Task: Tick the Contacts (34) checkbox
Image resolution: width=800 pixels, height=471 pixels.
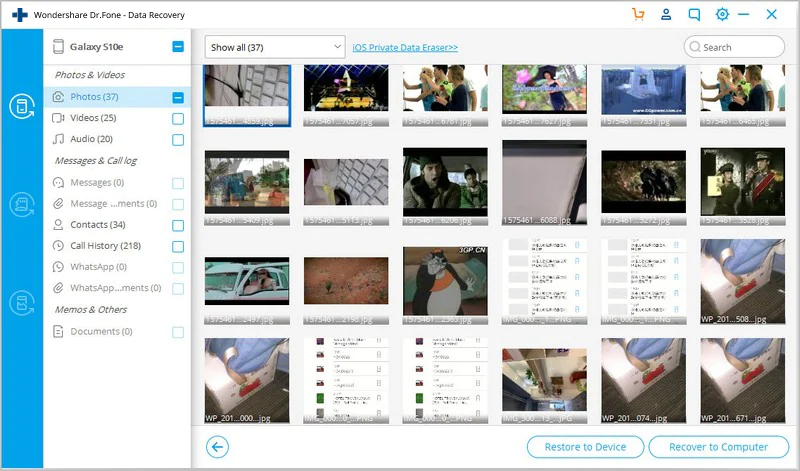Action: (x=178, y=226)
